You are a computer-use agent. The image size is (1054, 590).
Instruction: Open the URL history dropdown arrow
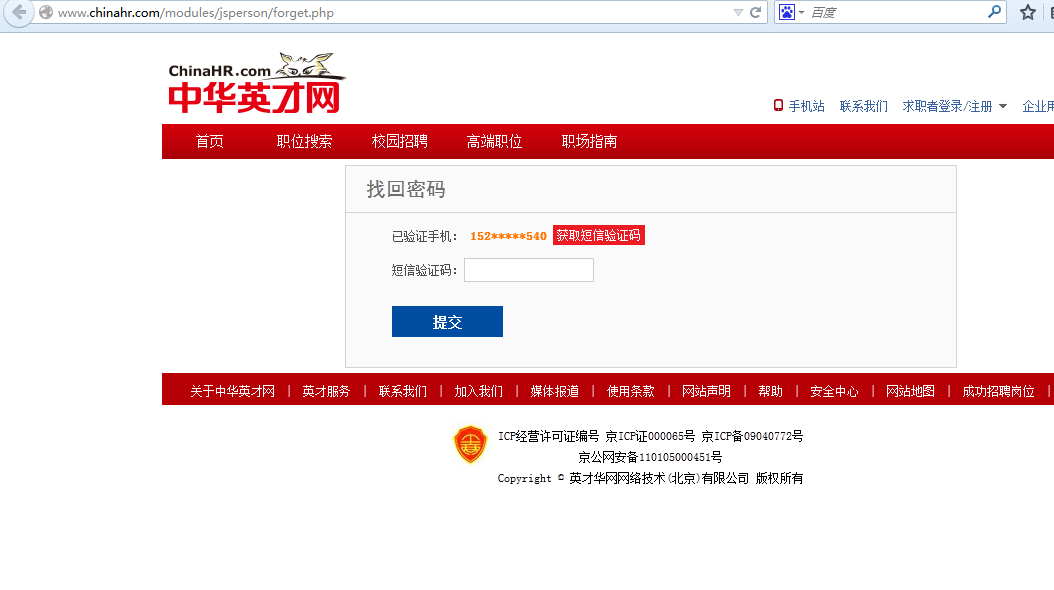click(738, 12)
